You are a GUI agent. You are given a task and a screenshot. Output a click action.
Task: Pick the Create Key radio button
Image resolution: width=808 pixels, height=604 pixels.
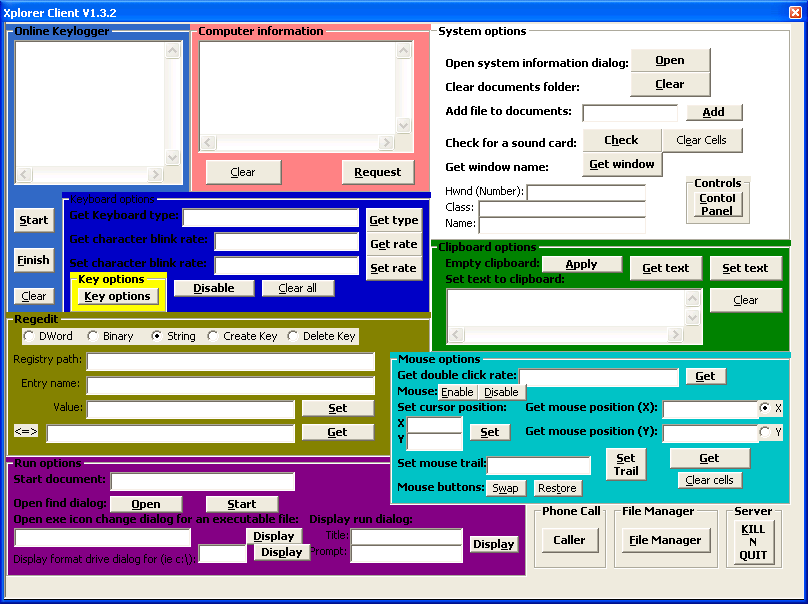pos(213,336)
